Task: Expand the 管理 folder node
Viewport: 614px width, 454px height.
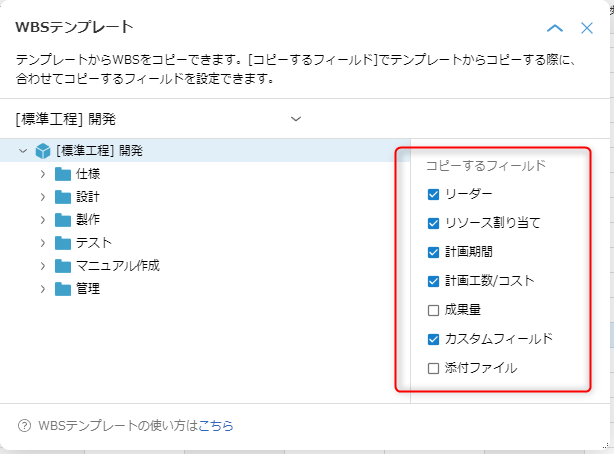Action: pyautogui.click(x=43, y=289)
